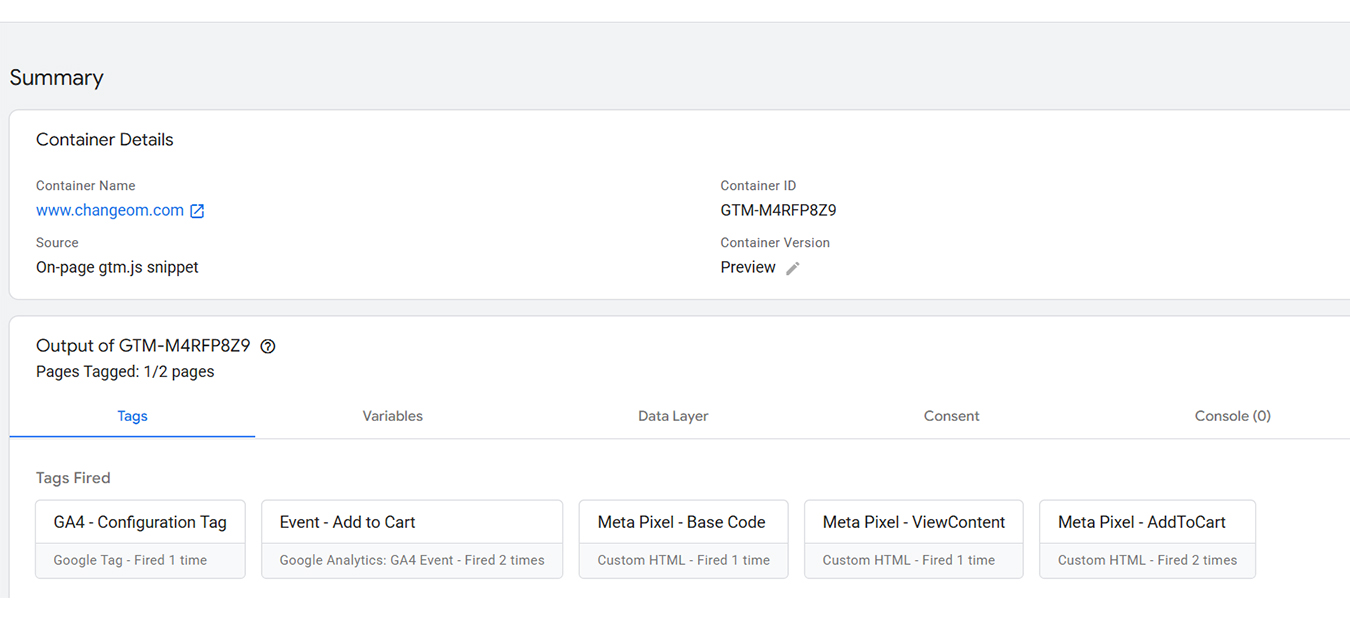Select the Meta Pixel - ViewContent tag card
The width and height of the screenshot is (1350, 625).
coord(913,539)
